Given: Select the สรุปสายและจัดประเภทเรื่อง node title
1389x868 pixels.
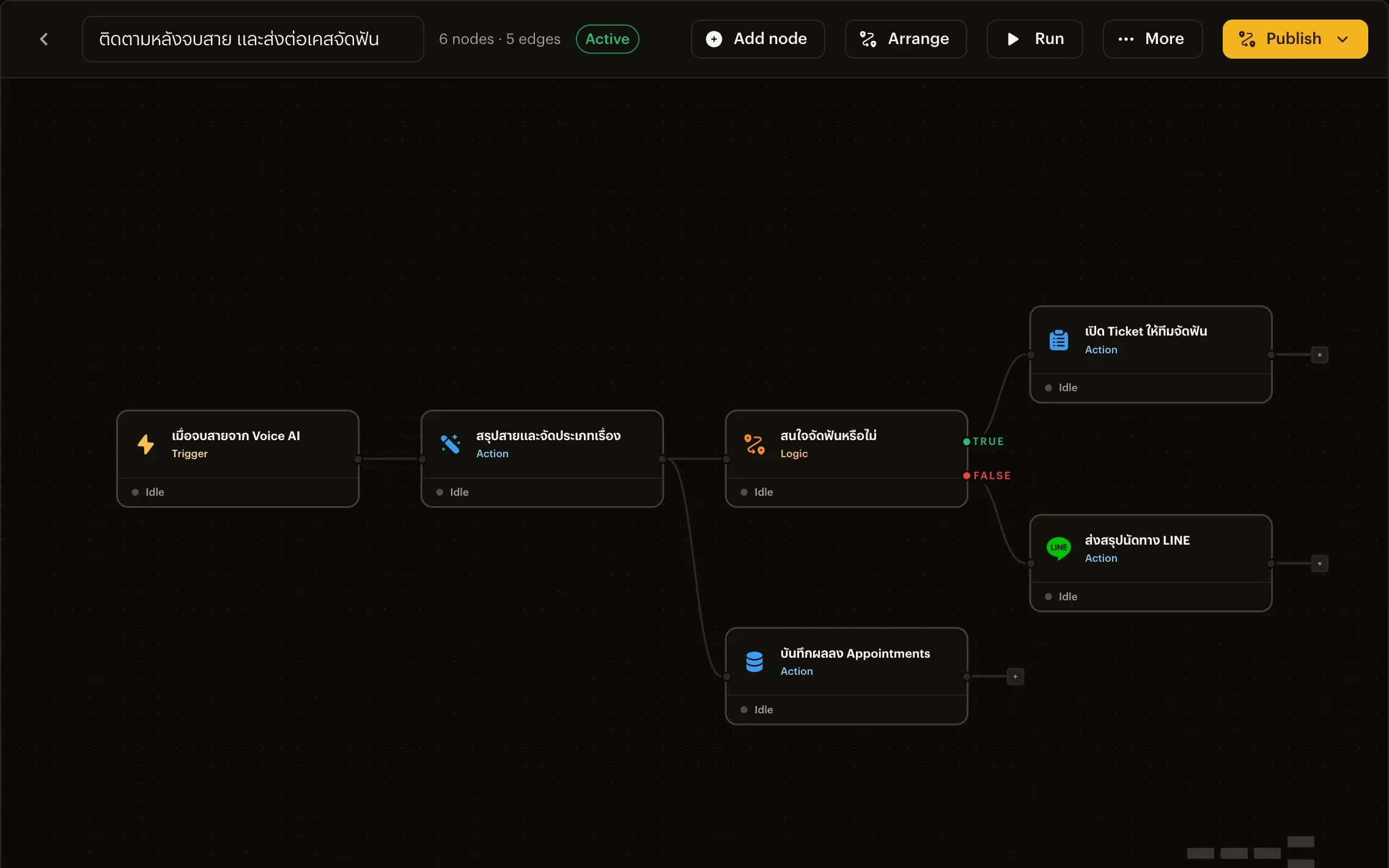Looking at the screenshot, I should (x=548, y=435).
